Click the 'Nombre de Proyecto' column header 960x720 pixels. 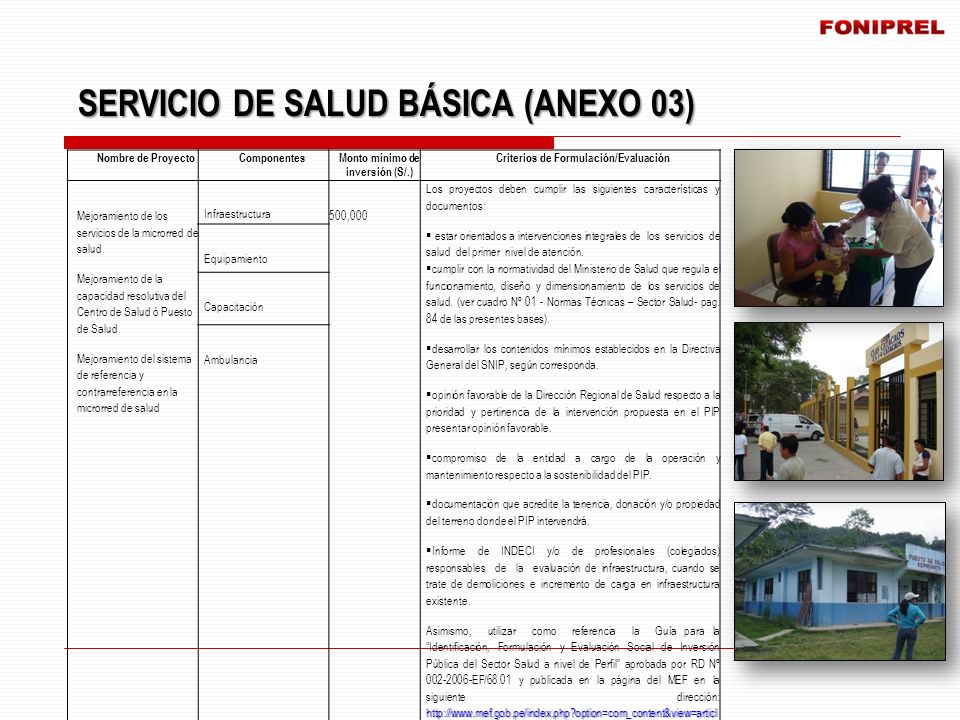click(146, 158)
